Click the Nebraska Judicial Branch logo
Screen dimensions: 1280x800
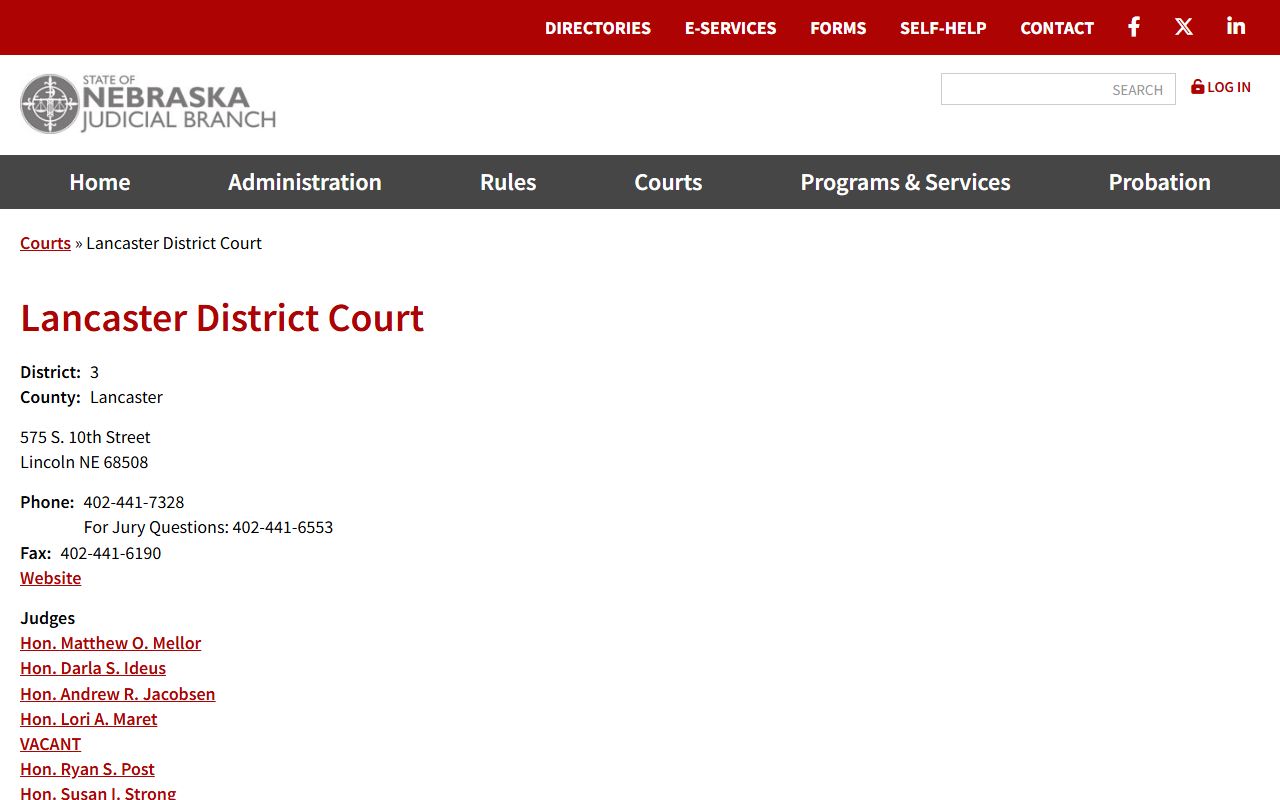click(148, 104)
